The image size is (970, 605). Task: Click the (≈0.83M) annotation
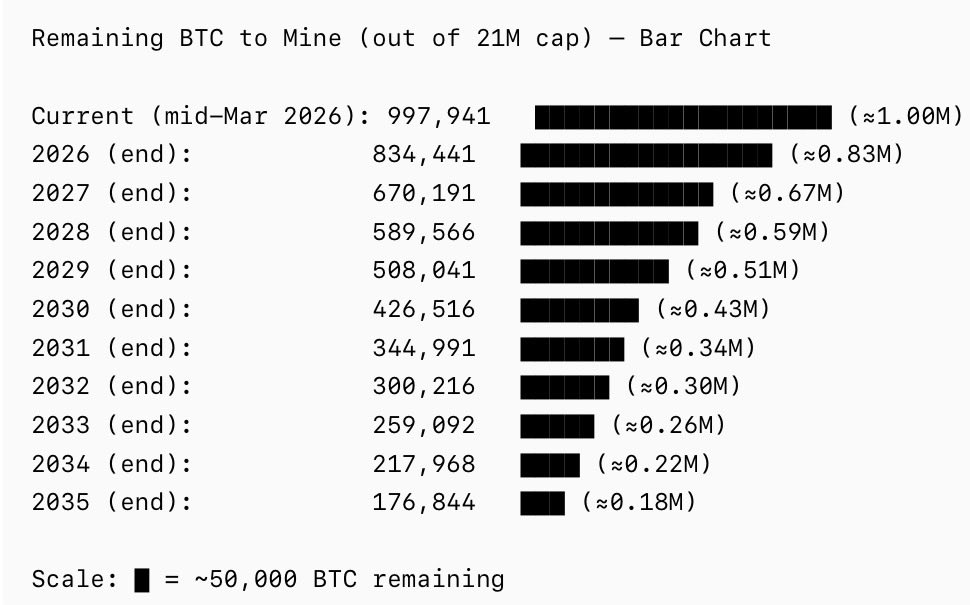coord(846,155)
